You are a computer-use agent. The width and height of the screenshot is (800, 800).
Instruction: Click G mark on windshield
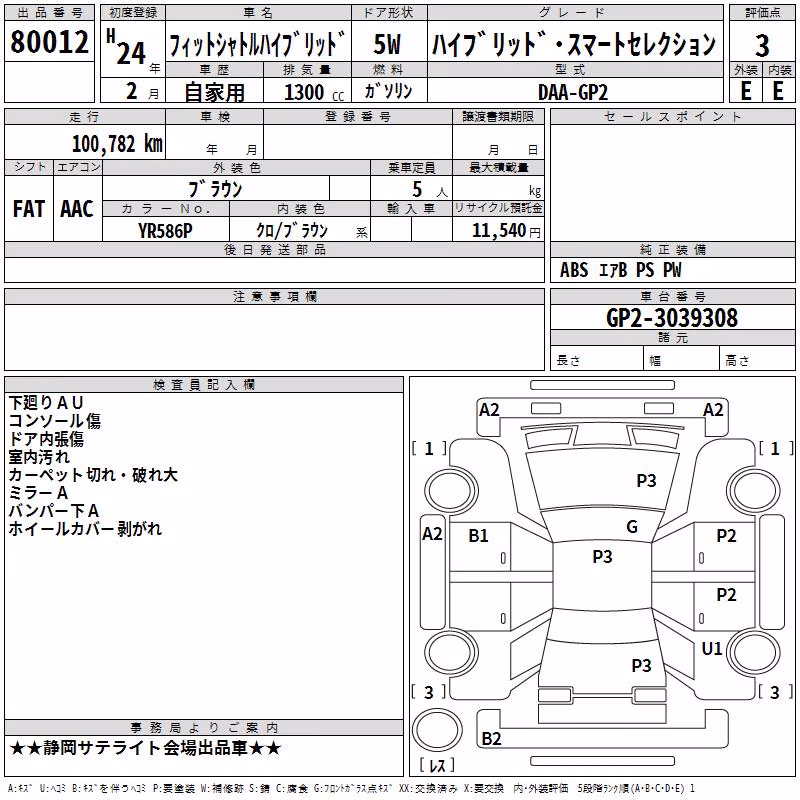coord(632,527)
